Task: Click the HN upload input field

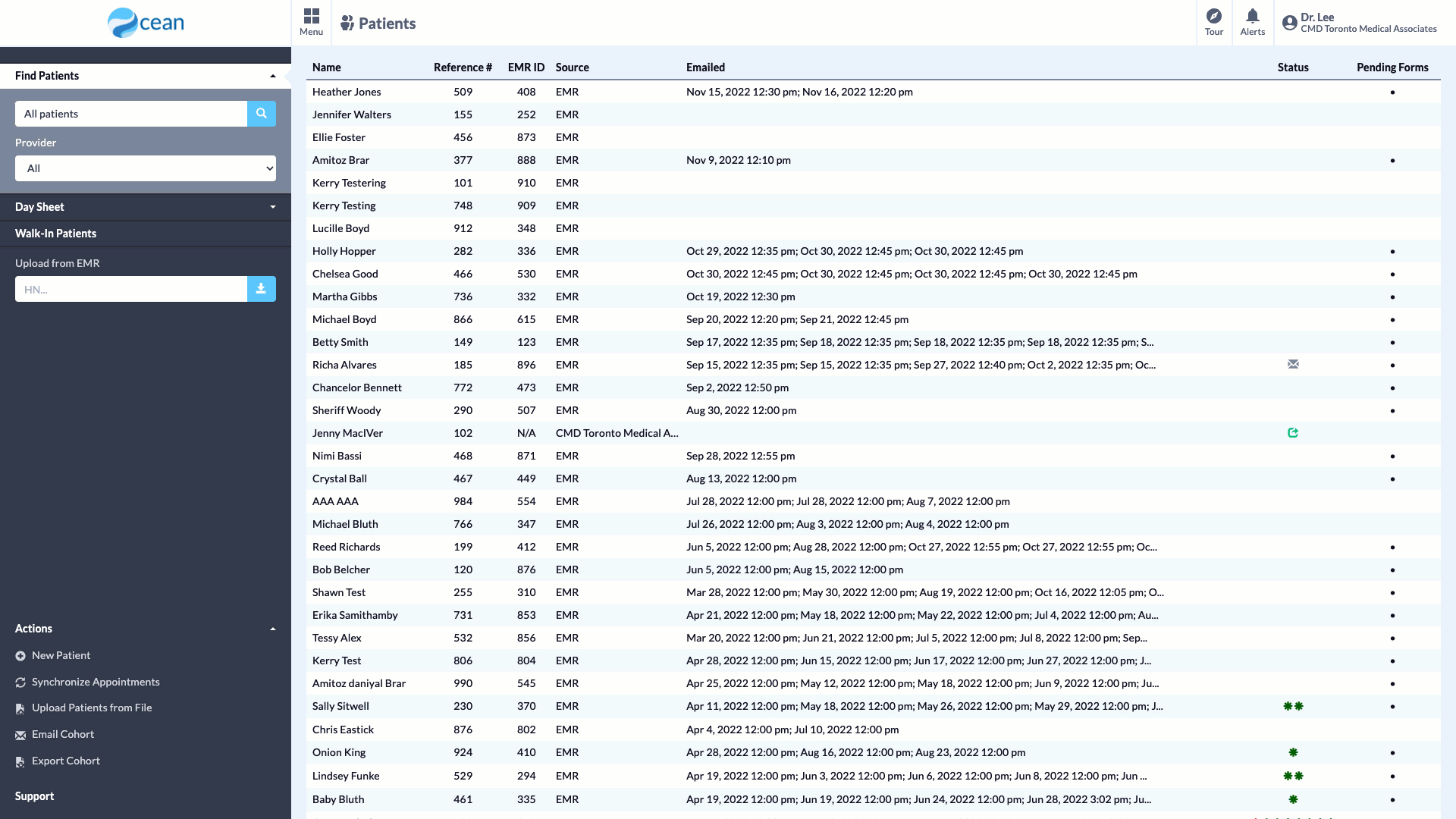Action: coord(131,289)
